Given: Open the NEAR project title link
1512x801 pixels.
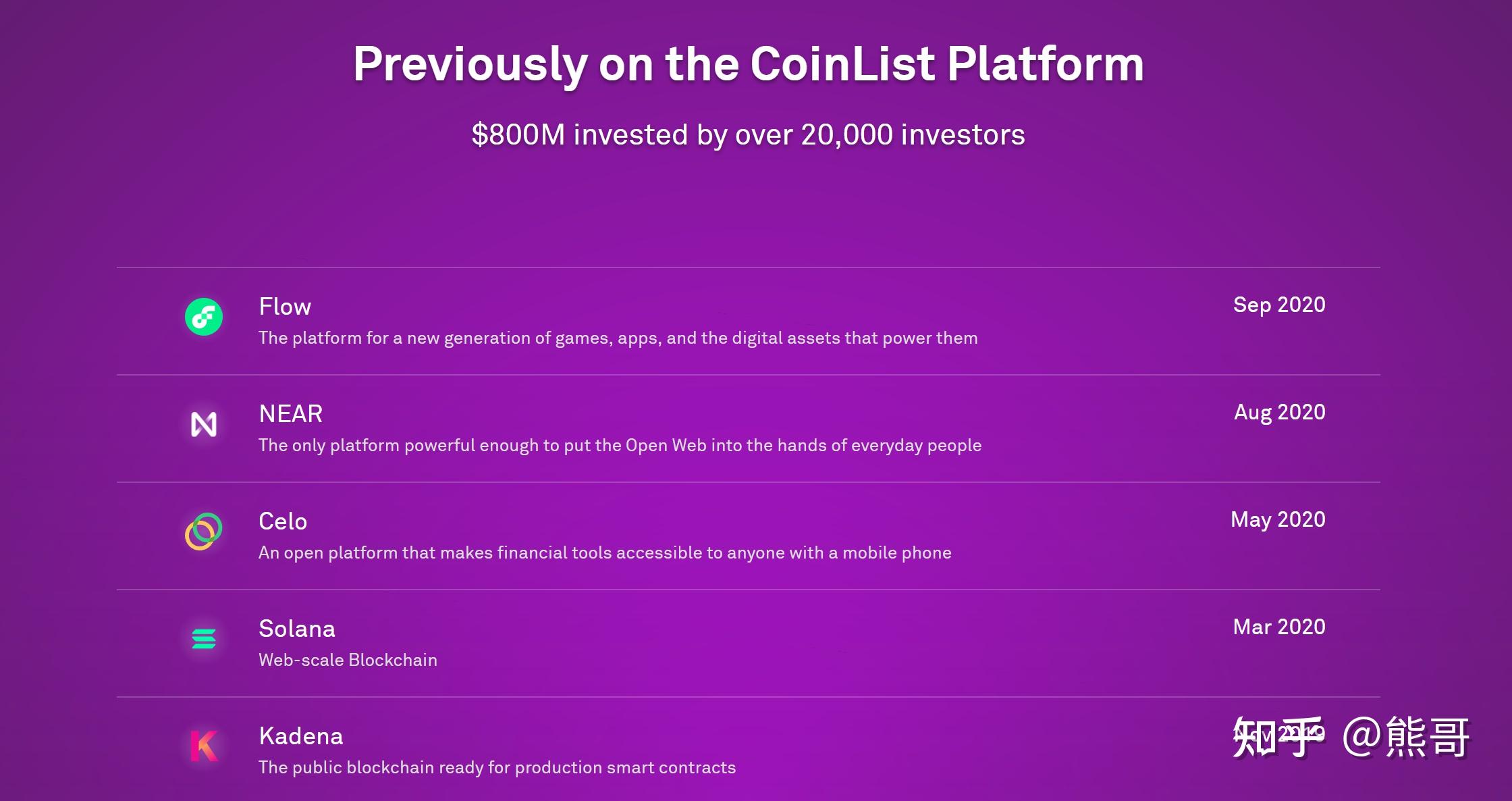Looking at the screenshot, I should pos(291,414).
